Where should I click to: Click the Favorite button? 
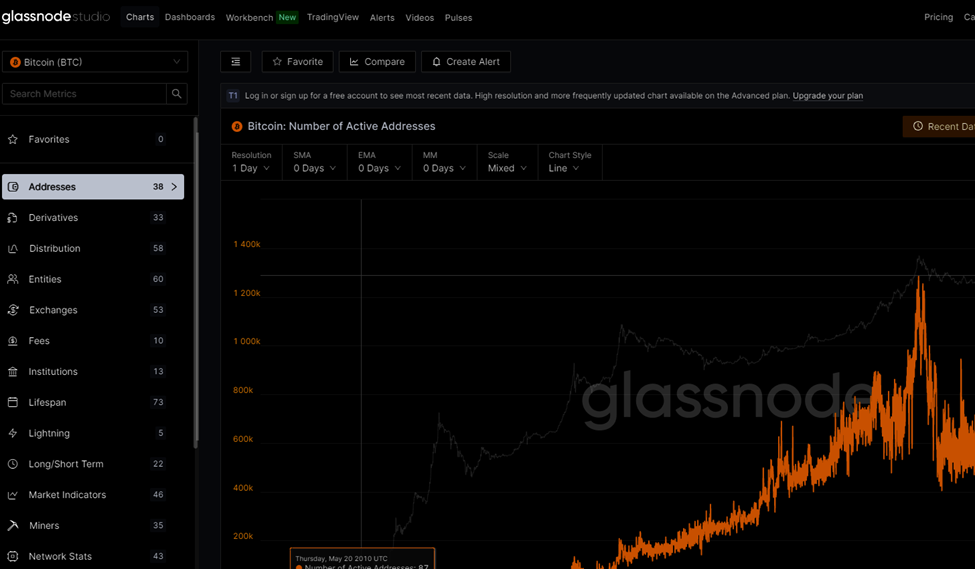click(297, 62)
